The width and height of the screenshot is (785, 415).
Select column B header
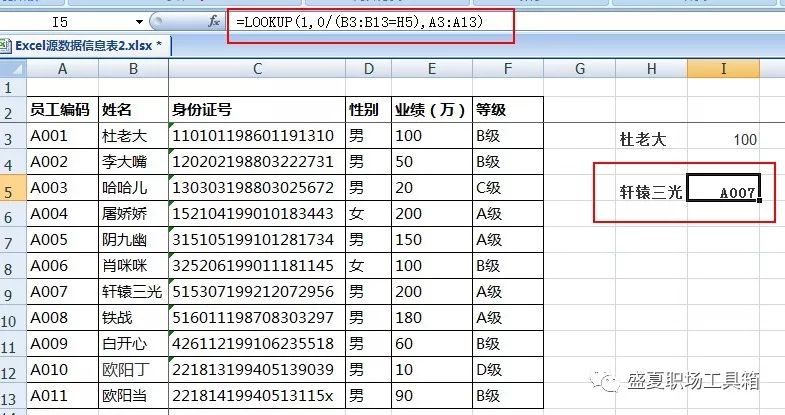[134, 69]
